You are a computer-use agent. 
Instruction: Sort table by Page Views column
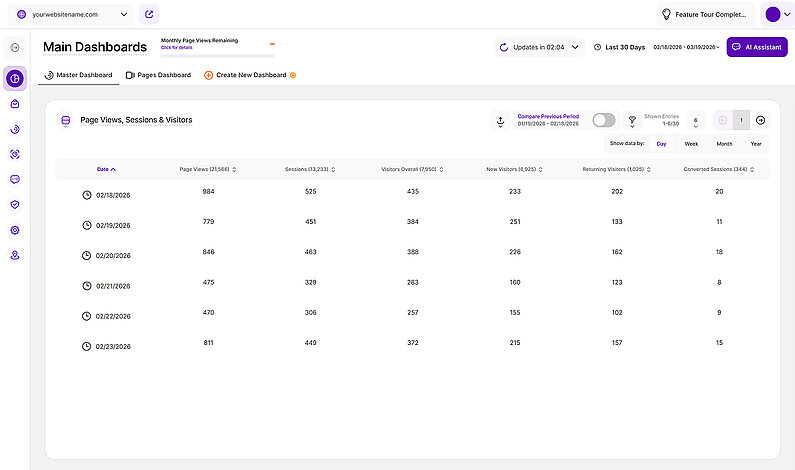pos(208,169)
